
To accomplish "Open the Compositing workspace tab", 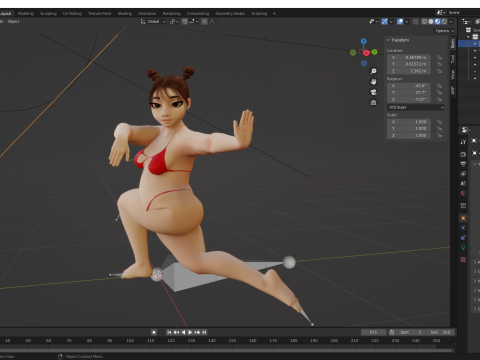I will [198, 14].
